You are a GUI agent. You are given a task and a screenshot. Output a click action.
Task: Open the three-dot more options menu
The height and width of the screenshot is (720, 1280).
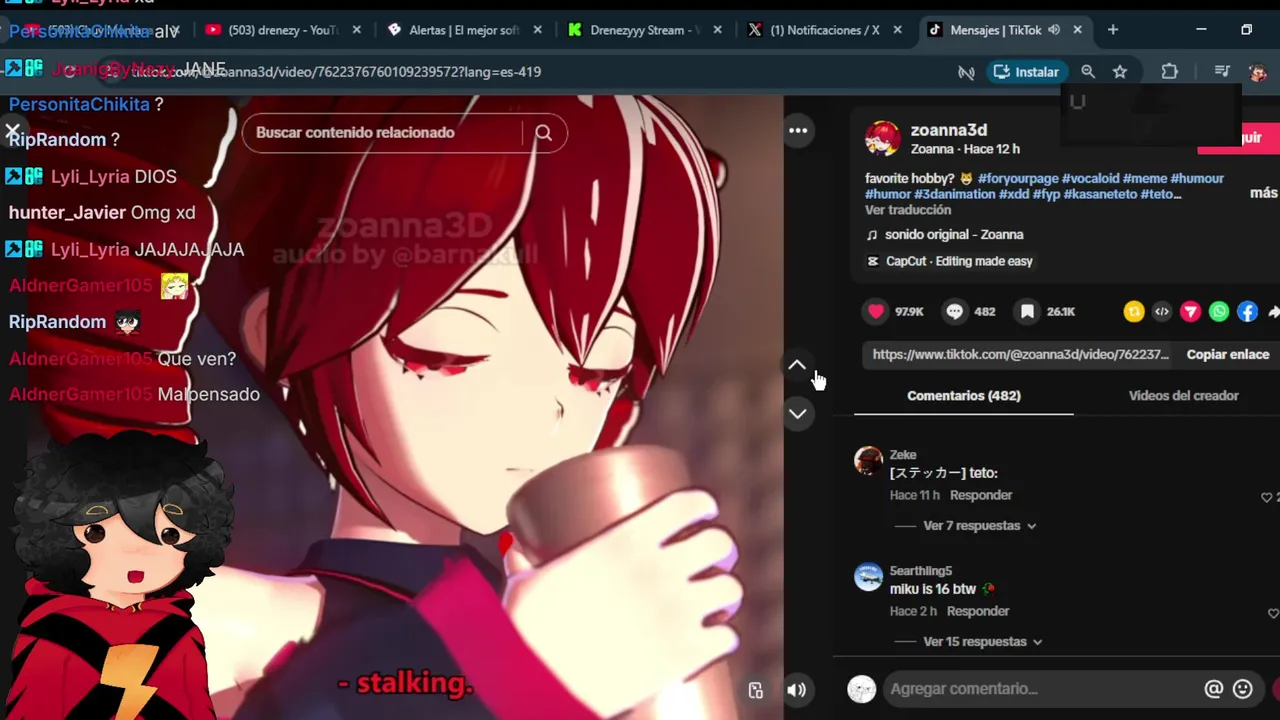798,130
